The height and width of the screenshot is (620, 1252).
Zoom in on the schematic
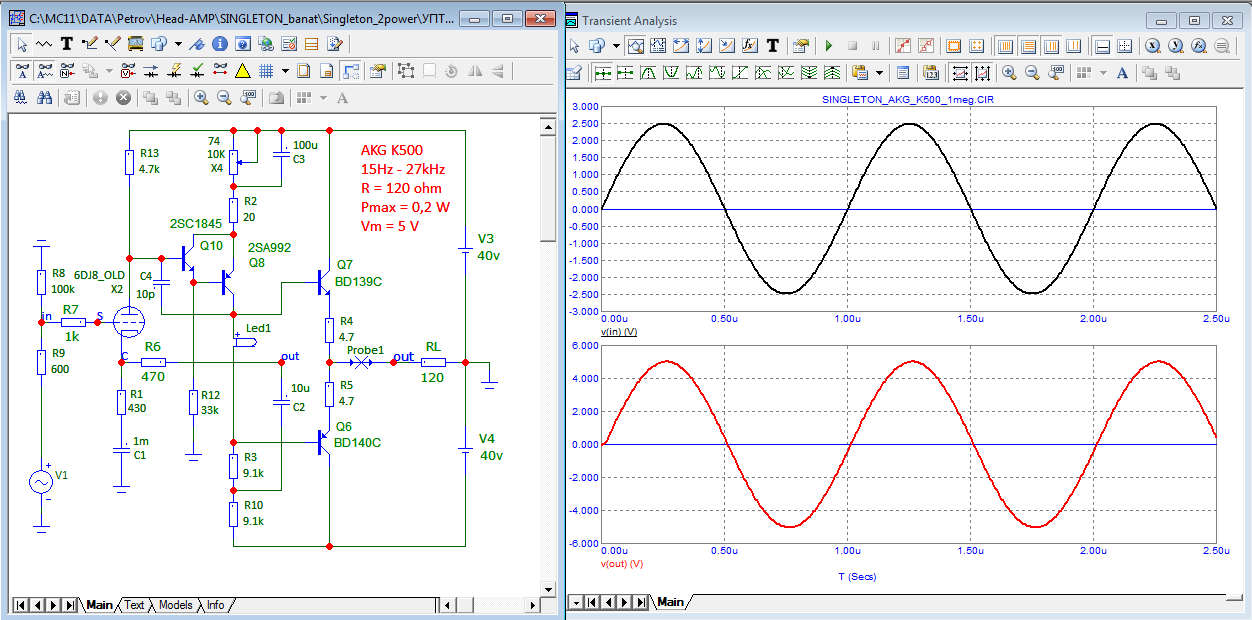[201, 98]
